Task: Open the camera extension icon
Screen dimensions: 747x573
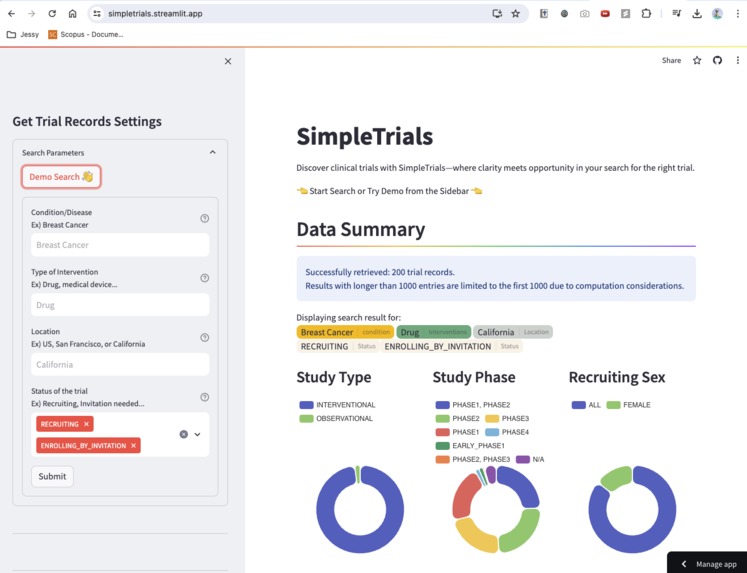Action: tap(585, 14)
